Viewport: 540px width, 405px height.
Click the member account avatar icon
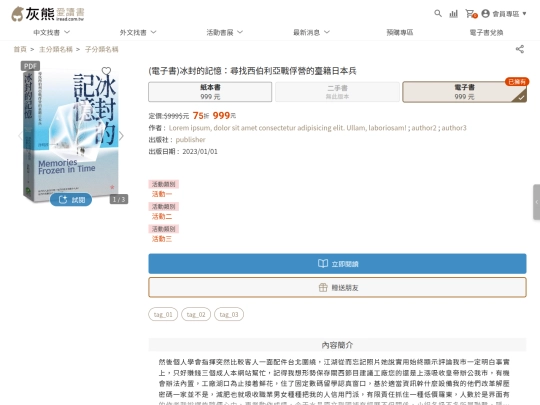(485, 14)
